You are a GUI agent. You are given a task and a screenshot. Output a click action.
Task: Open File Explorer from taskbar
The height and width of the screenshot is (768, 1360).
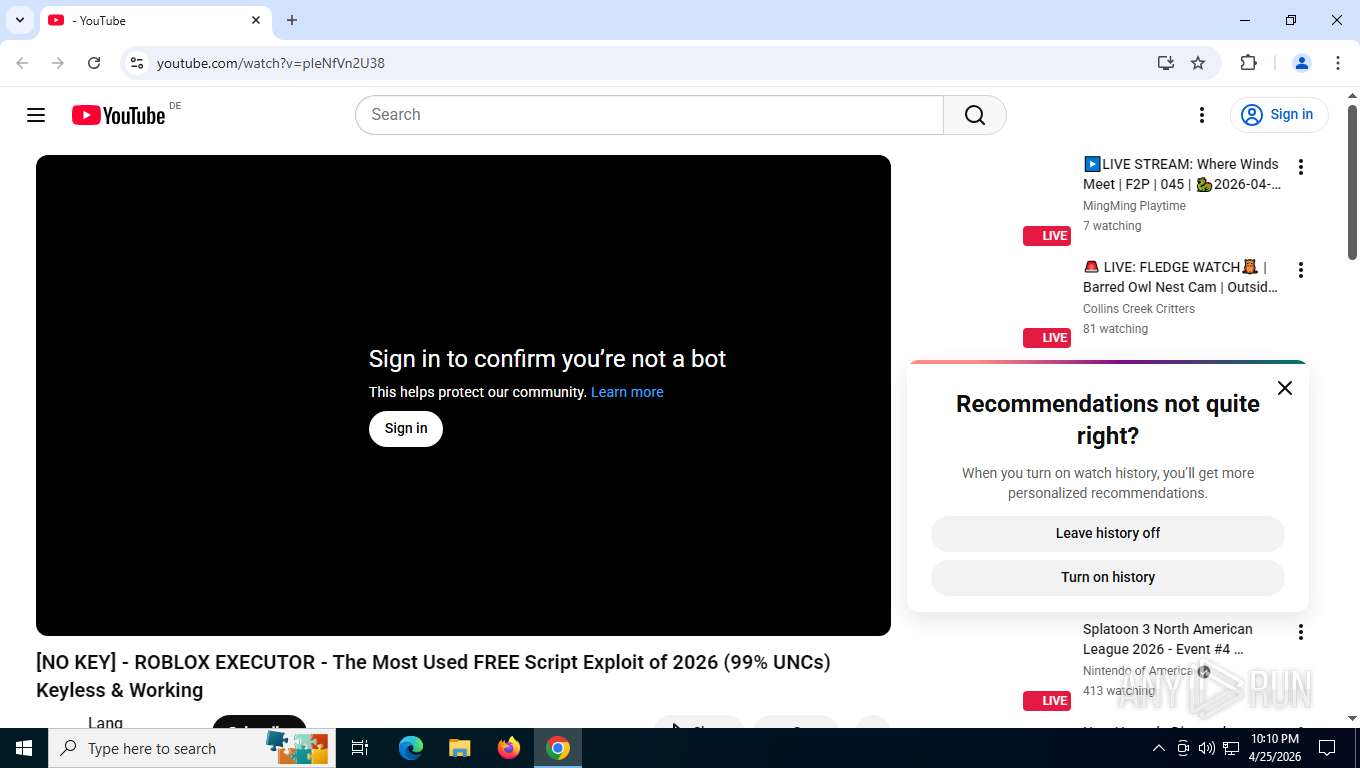[460, 748]
